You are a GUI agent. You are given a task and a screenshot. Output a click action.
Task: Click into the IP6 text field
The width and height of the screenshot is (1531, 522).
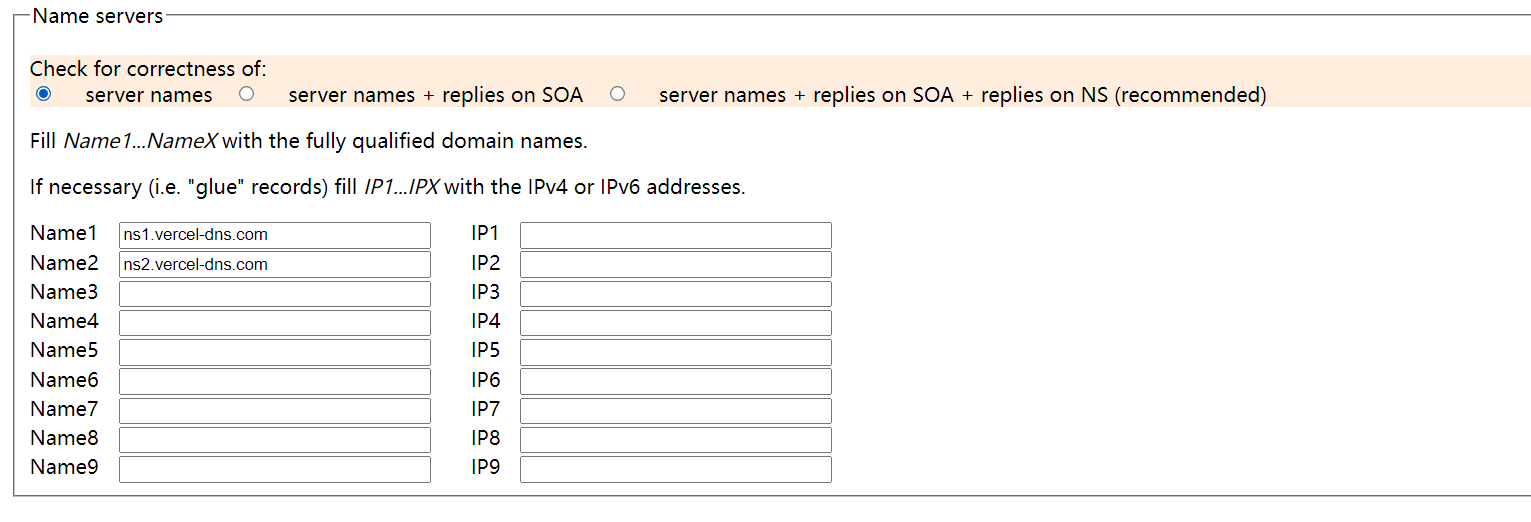click(x=675, y=381)
